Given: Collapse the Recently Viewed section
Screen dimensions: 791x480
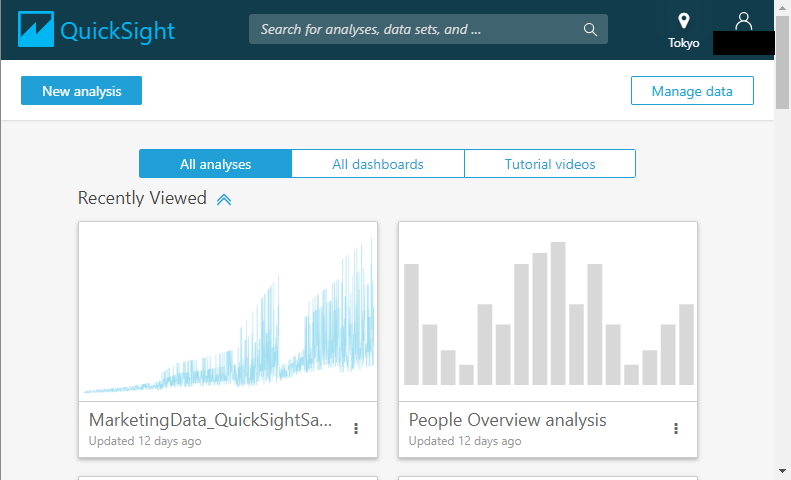Looking at the screenshot, I should [224, 199].
